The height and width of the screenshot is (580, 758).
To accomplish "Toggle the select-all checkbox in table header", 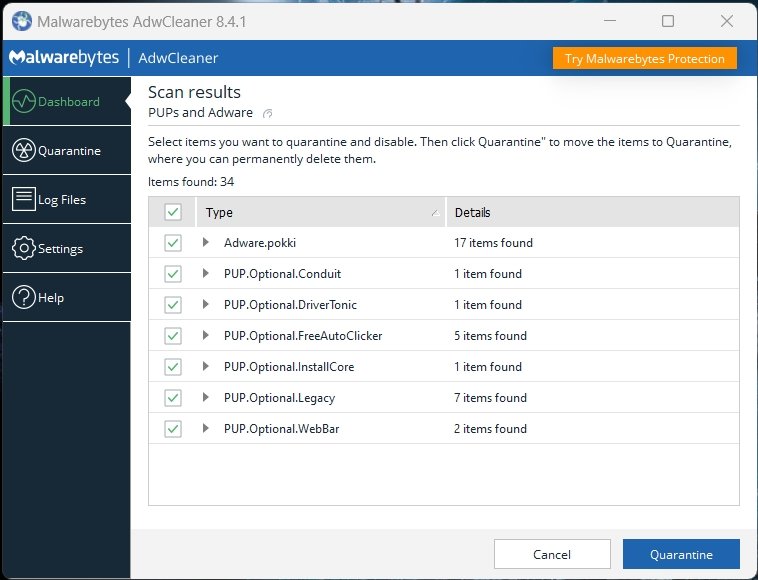I will point(173,212).
